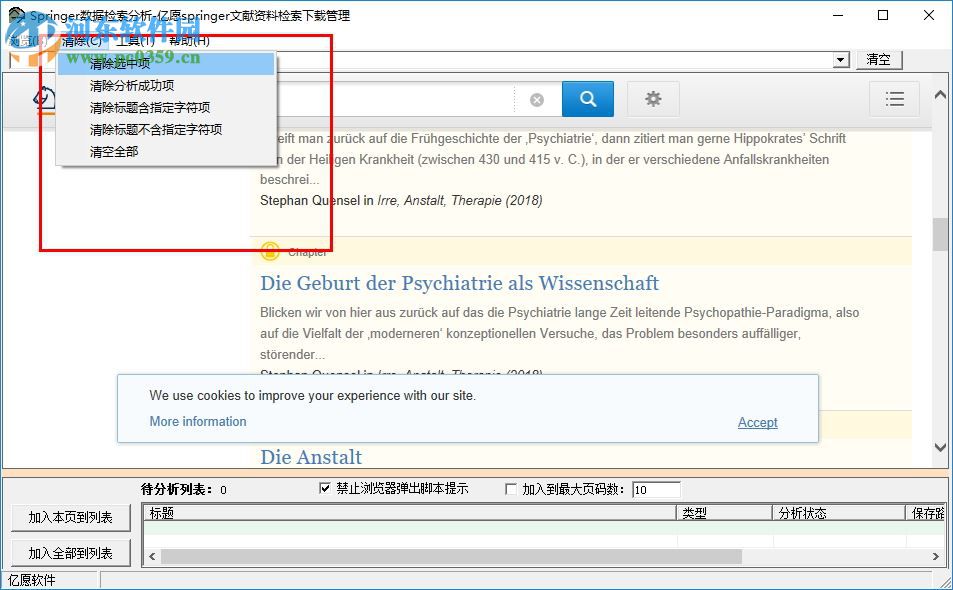Click list horizontal scroll left arrow

click(152, 556)
